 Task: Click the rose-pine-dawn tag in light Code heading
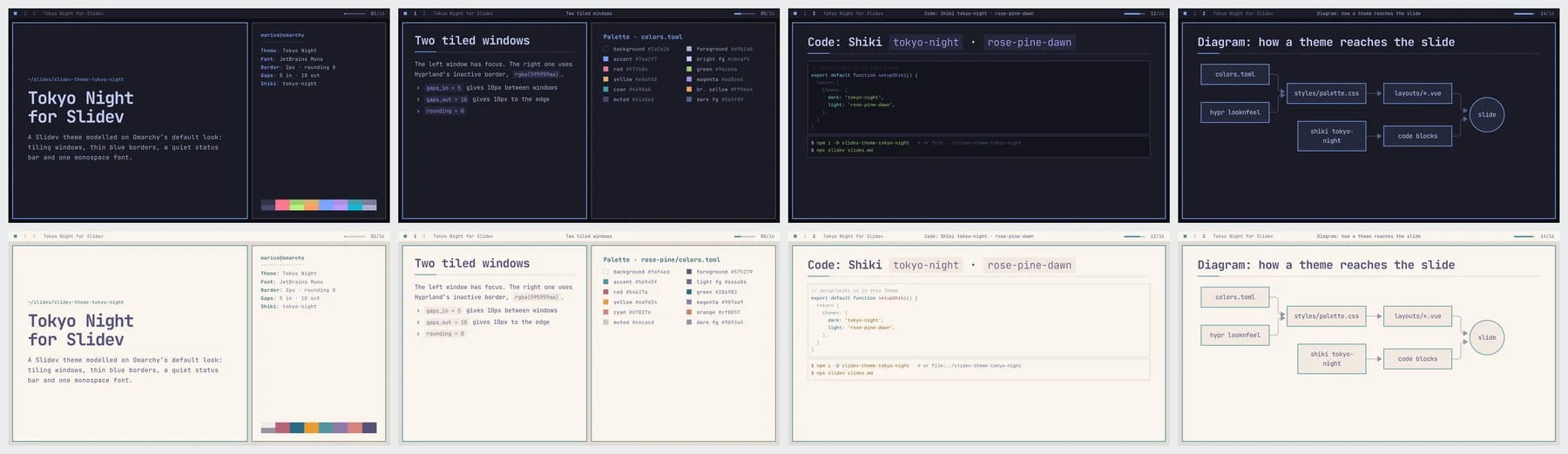(1030, 265)
